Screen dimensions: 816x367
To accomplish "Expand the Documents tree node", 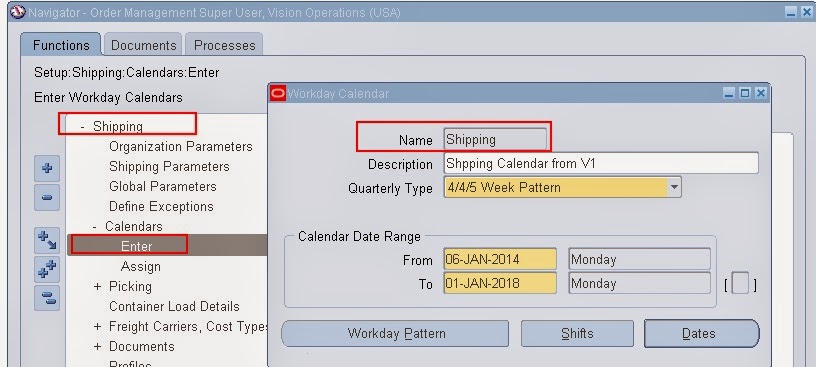I will click(97, 347).
